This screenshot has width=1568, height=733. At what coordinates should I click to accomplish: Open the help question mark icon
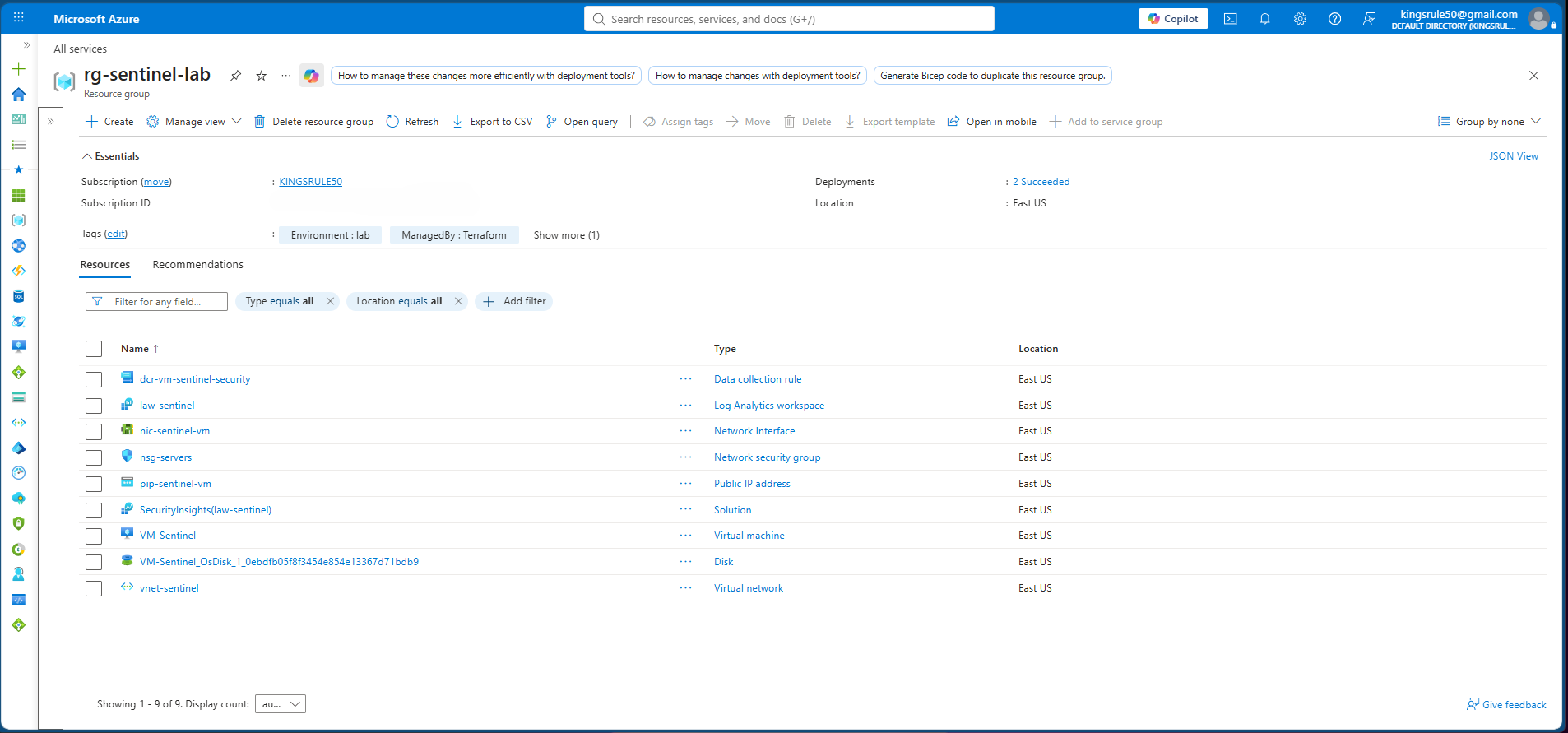(1334, 19)
